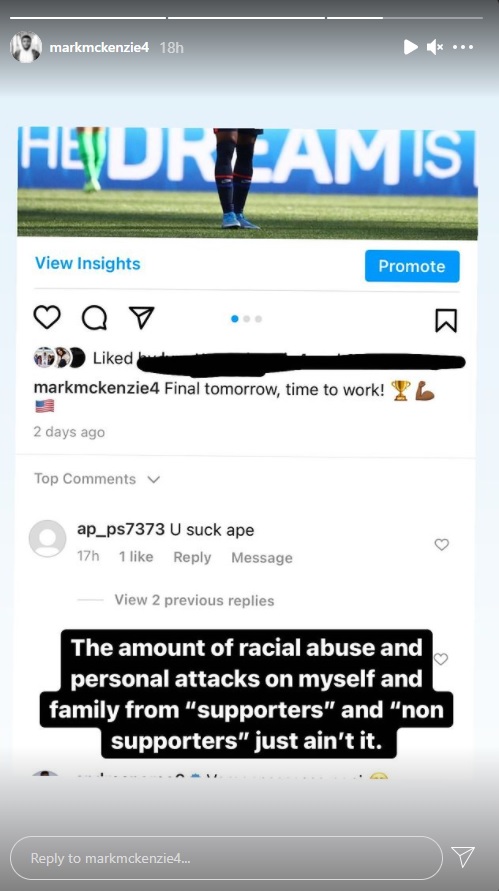Click the View Insights link
Screen dimensions: 499x891
point(88,264)
